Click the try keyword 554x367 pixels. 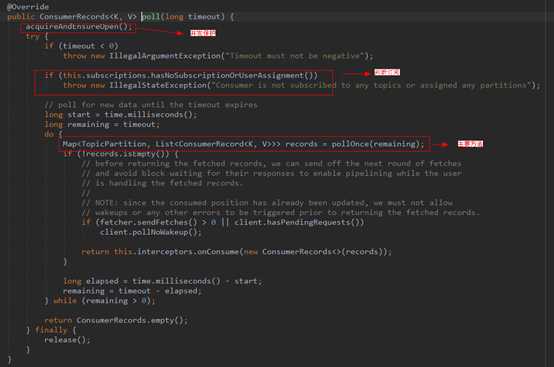tap(33, 36)
